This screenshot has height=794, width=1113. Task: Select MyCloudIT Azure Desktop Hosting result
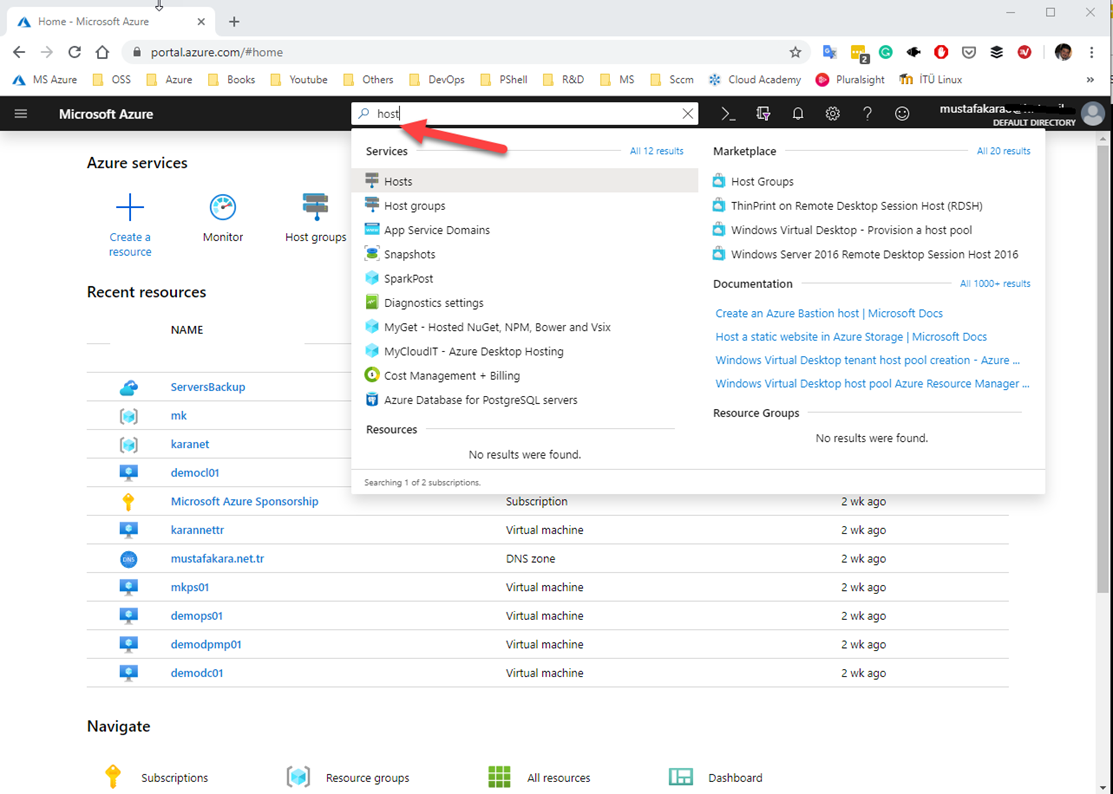coord(525,351)
